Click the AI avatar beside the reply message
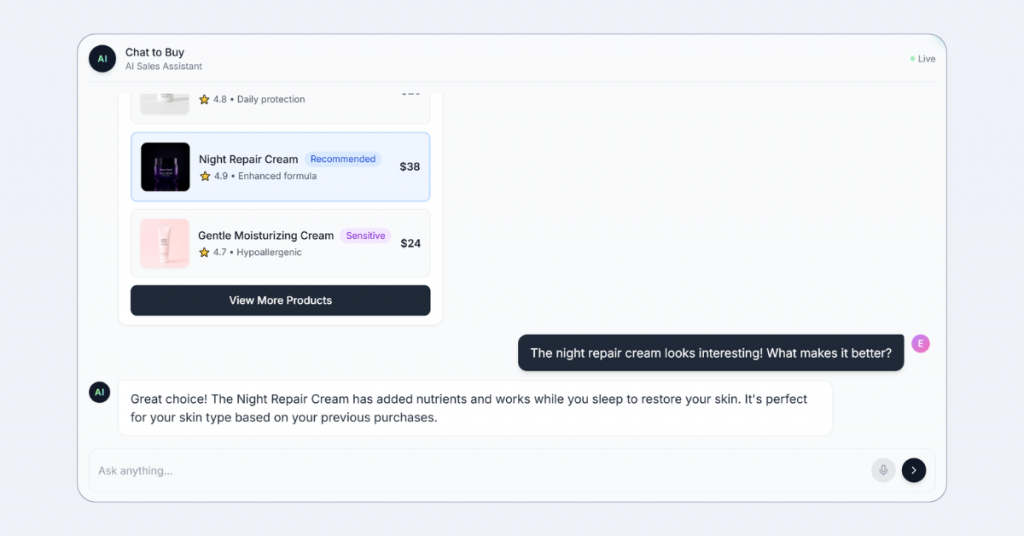 [99, 393]
